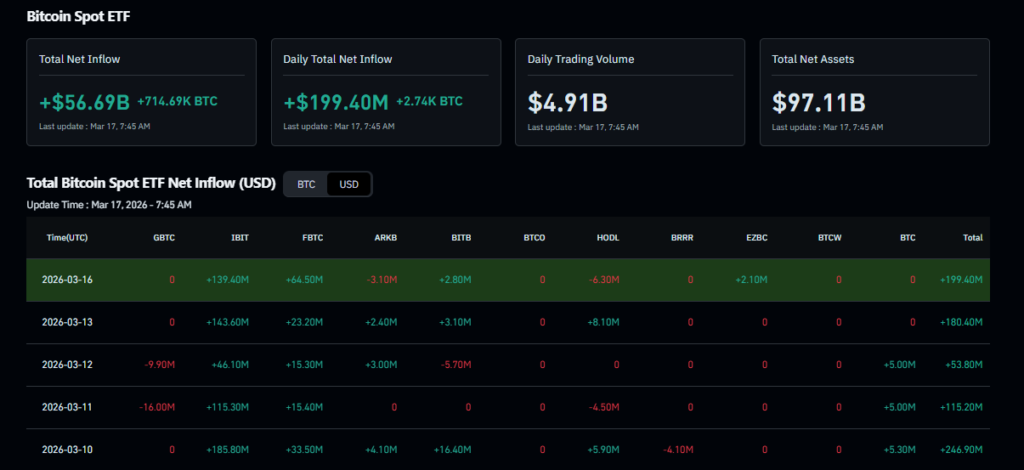This screenshot has height=470, width=1024.
Task: Click the HODL column header
Action: click(608, 238)
